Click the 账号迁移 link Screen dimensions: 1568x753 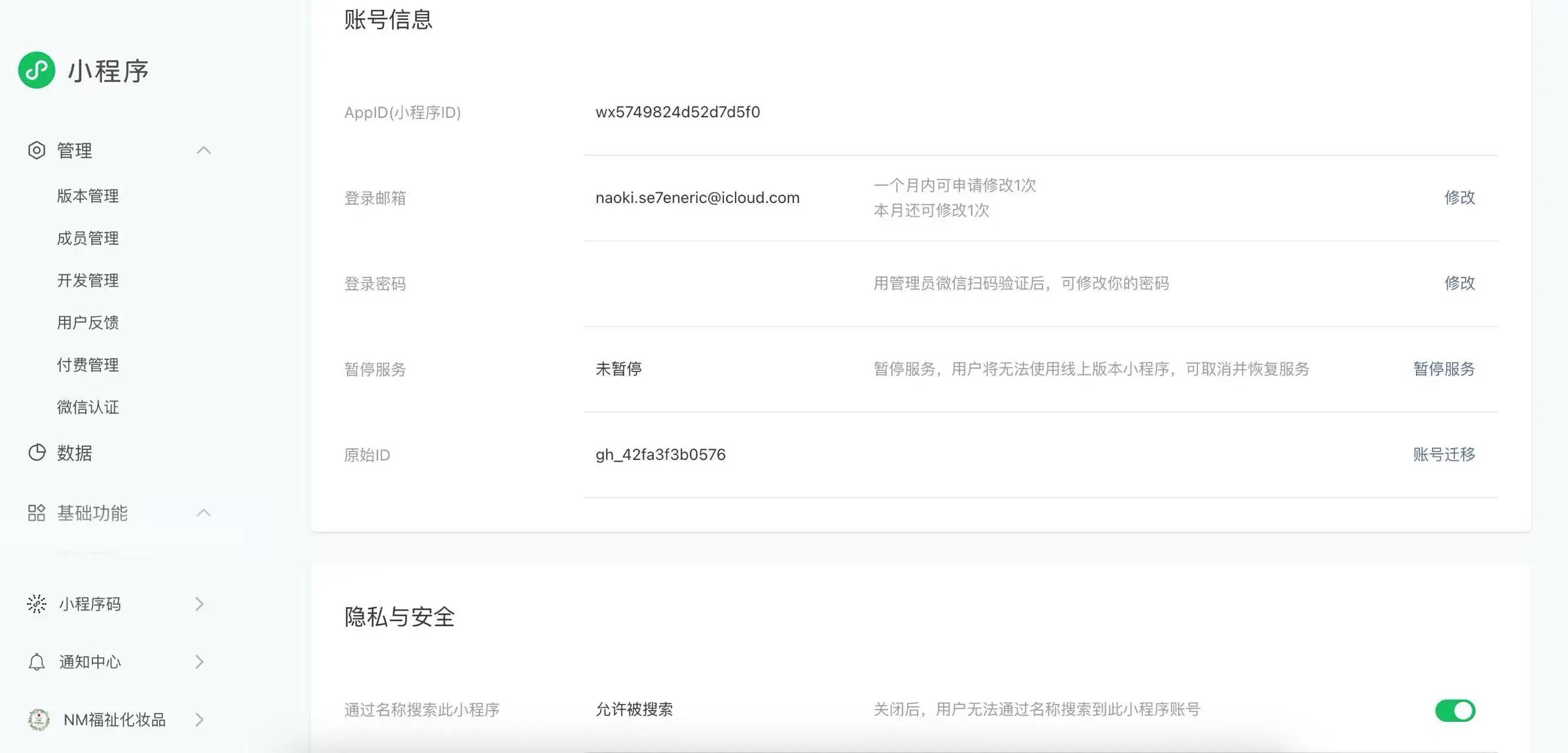point(1444,455)
